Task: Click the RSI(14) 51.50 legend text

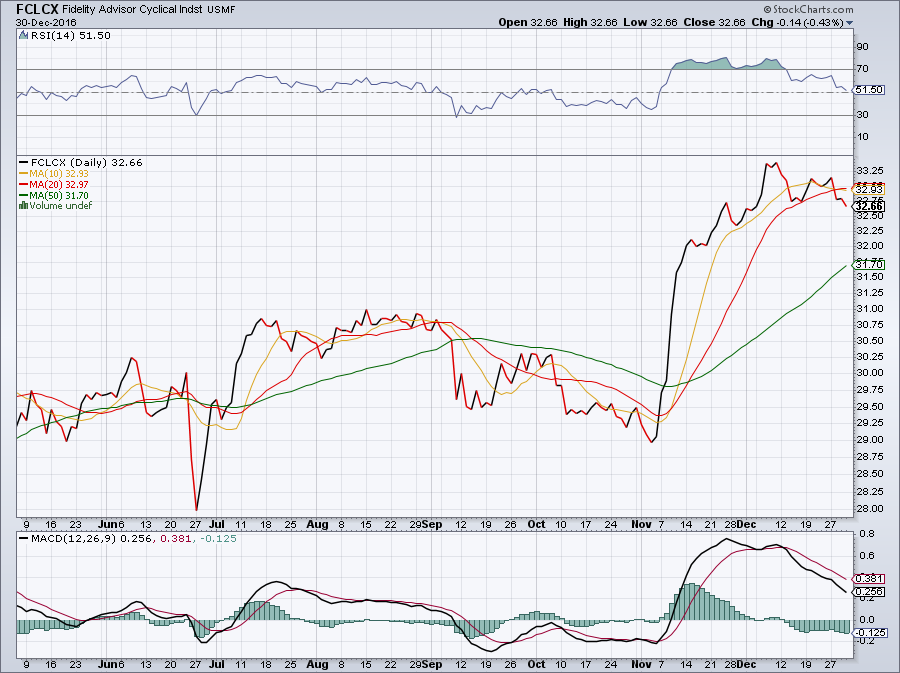Action: pyautogui.click(x=71, y=36)
